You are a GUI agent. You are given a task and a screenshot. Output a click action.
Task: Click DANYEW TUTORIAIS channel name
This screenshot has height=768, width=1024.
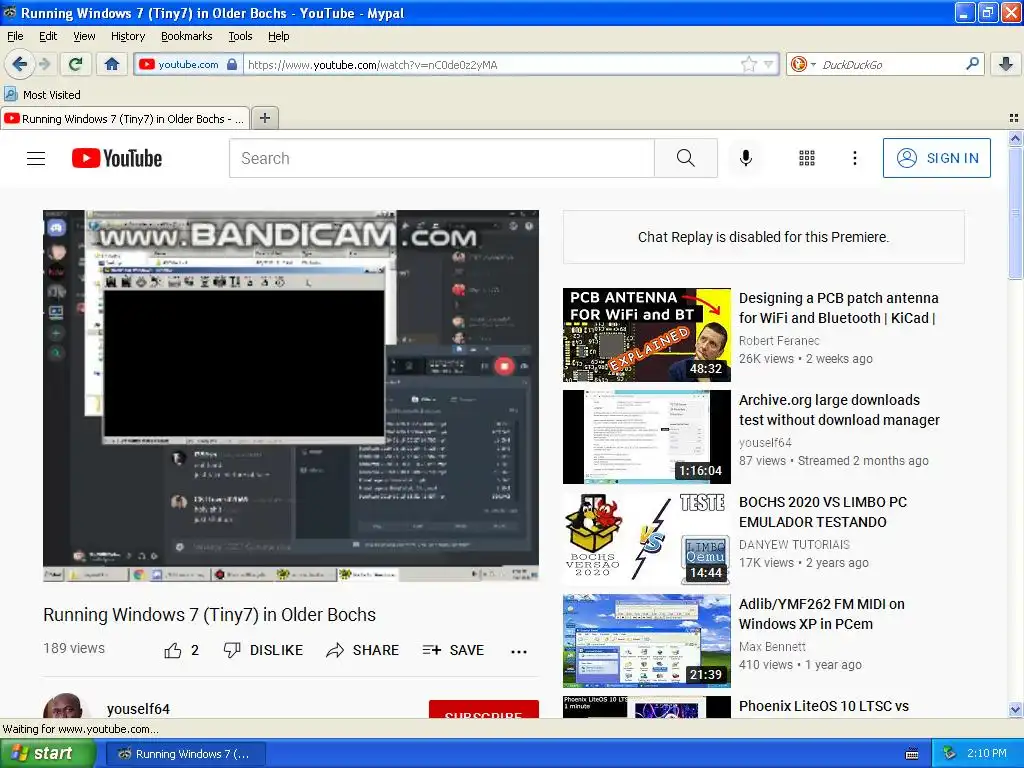point(794,544)
